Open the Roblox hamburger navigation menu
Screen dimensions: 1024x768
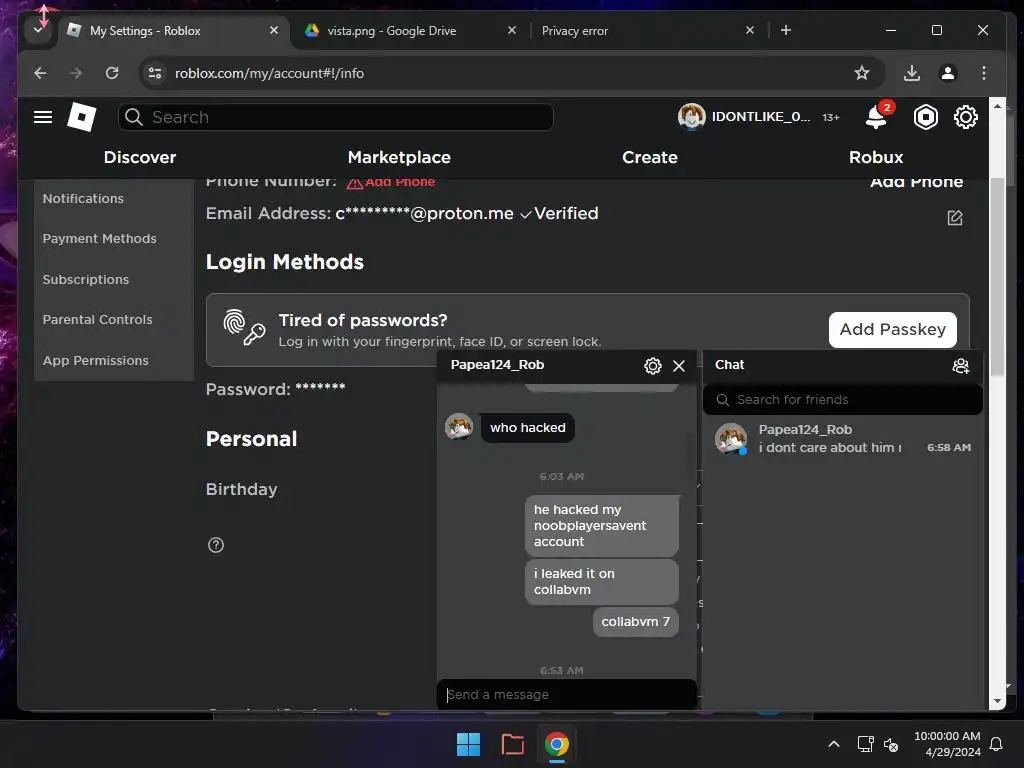pos(43,117)
